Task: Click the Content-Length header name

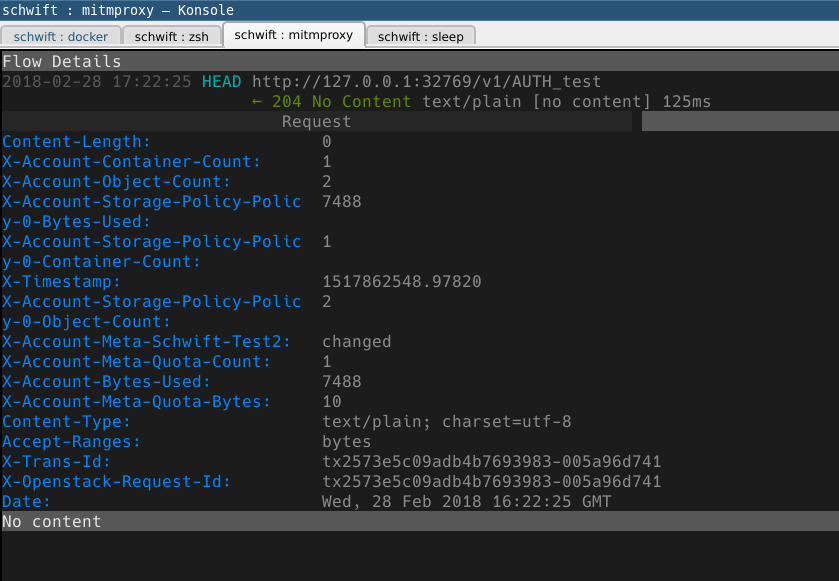Action: (77, 142)
